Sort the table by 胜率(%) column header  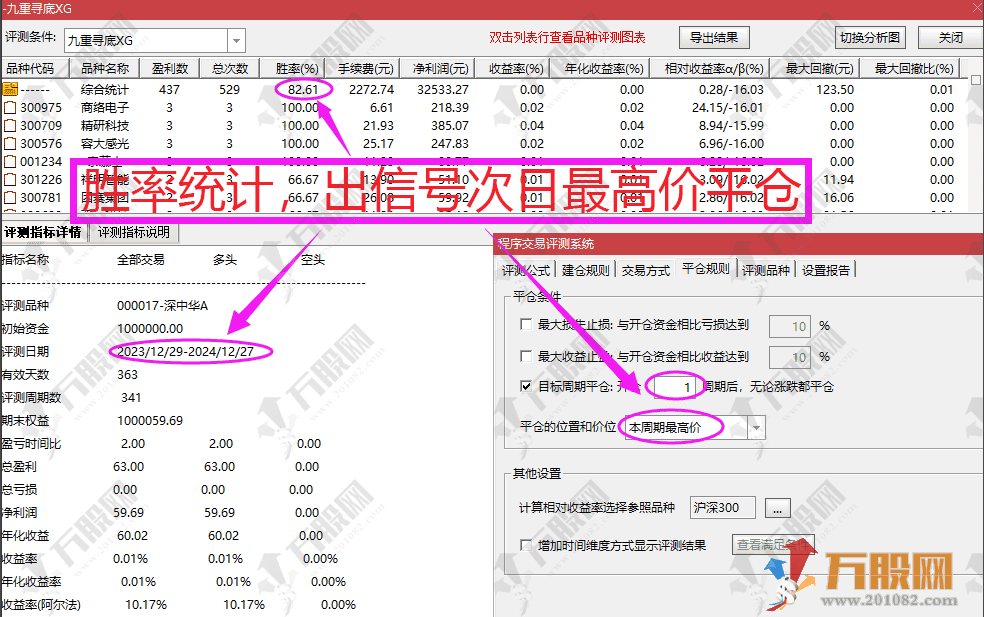[x=296, y=69]
